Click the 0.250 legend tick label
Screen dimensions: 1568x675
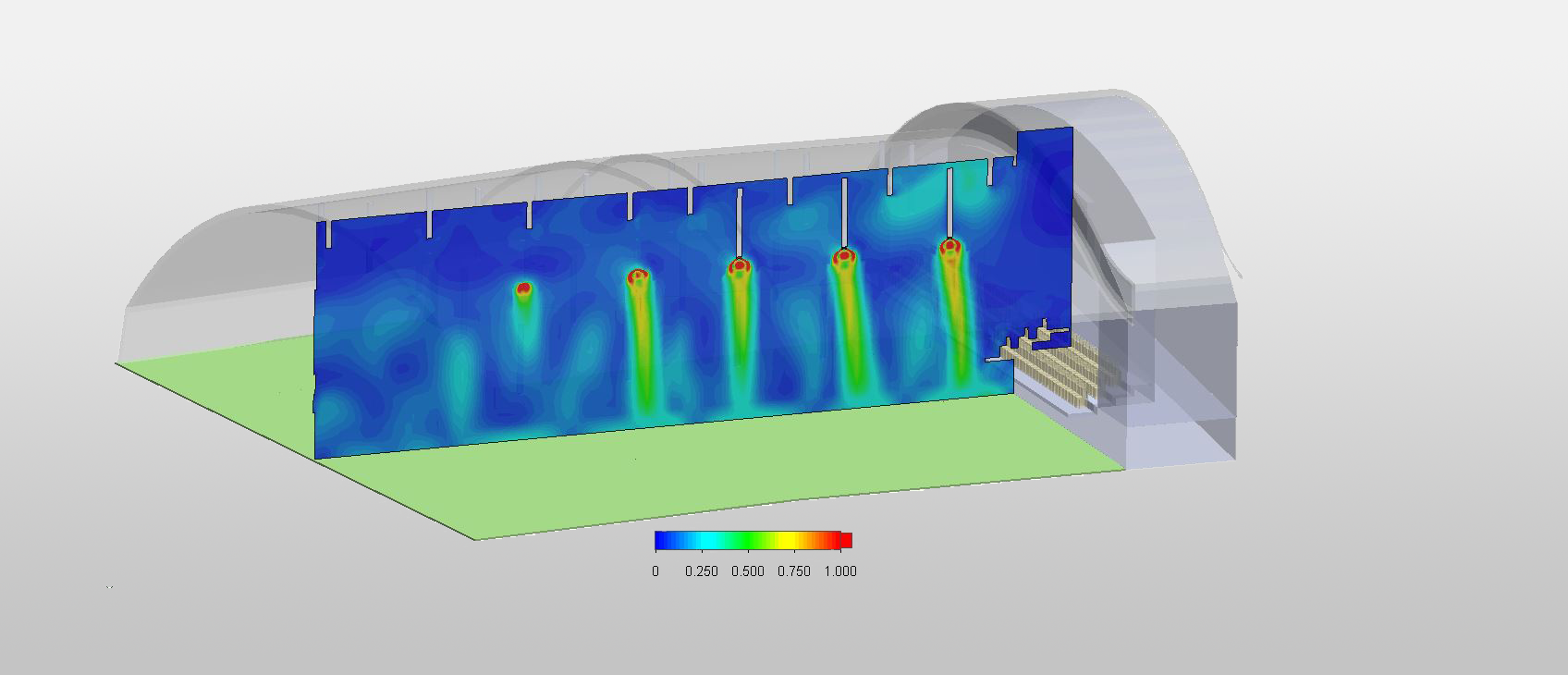pyautogui.click(x=702, y=571)
